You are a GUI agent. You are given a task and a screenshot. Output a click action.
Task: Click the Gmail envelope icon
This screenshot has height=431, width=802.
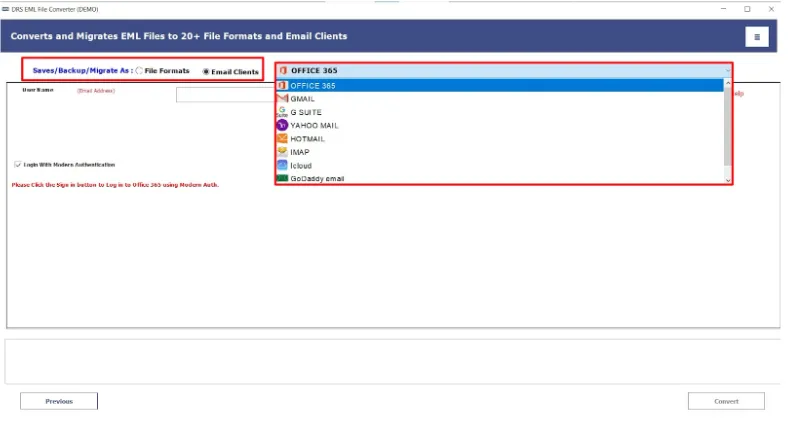(x=282, y=98)
